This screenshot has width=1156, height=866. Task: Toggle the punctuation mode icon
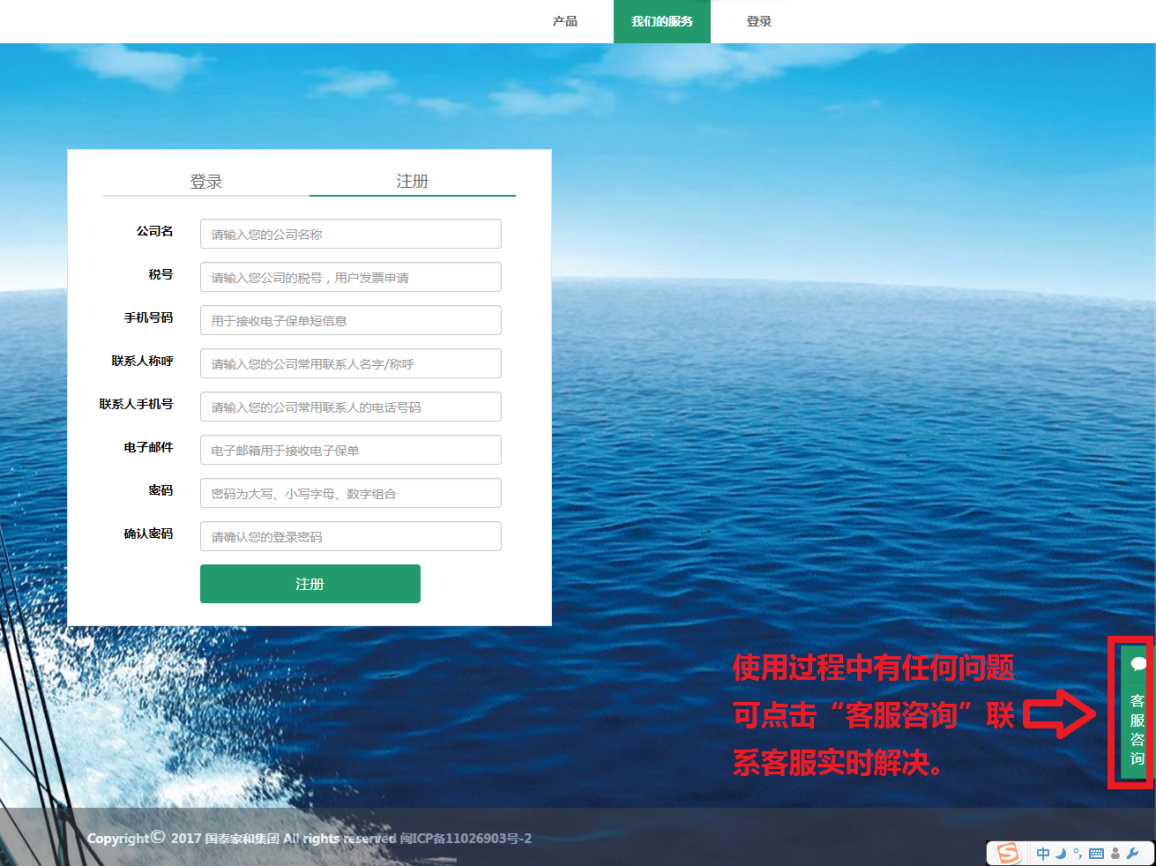(x=1077, y=854)
